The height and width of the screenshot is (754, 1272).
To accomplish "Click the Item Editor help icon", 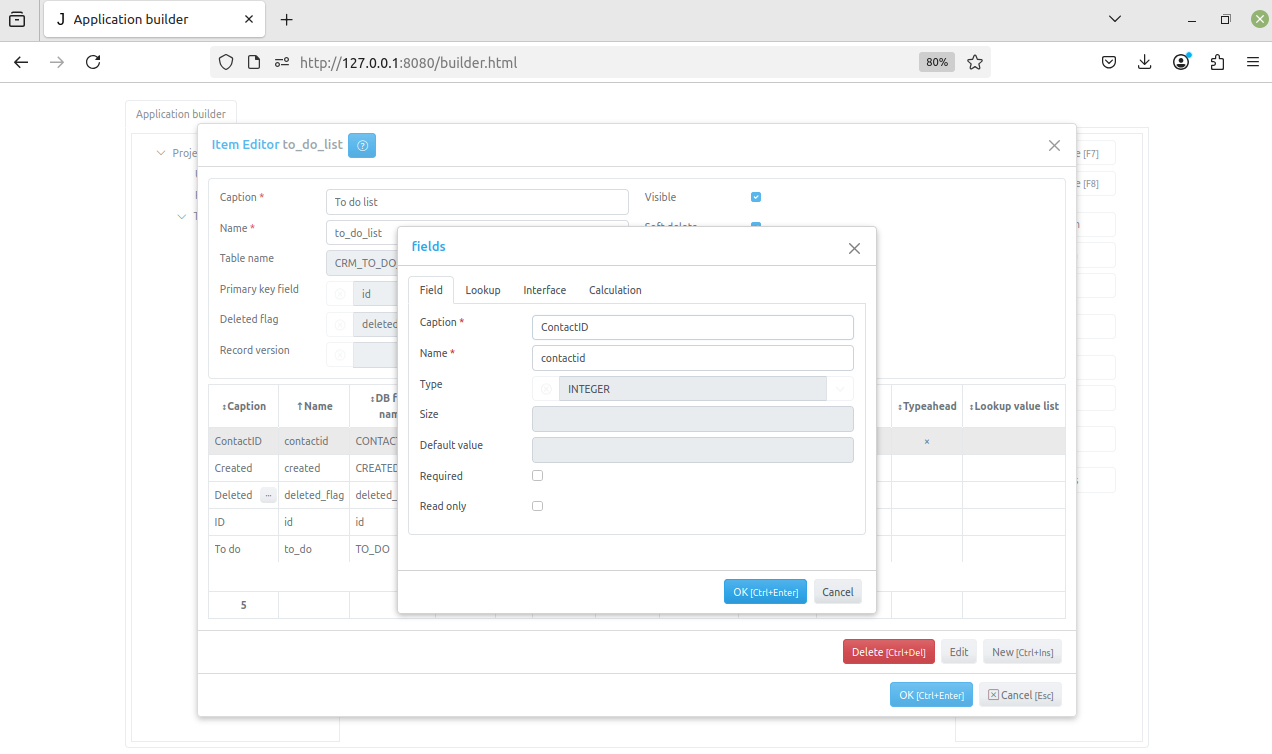I will pos(362,145).
